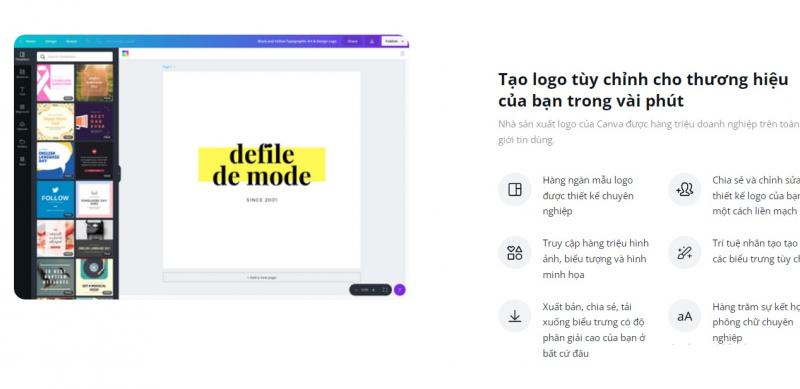Open the Templates tab in Canva's side panel
This screenshot has height=389, width=800.
coord(22,56)
